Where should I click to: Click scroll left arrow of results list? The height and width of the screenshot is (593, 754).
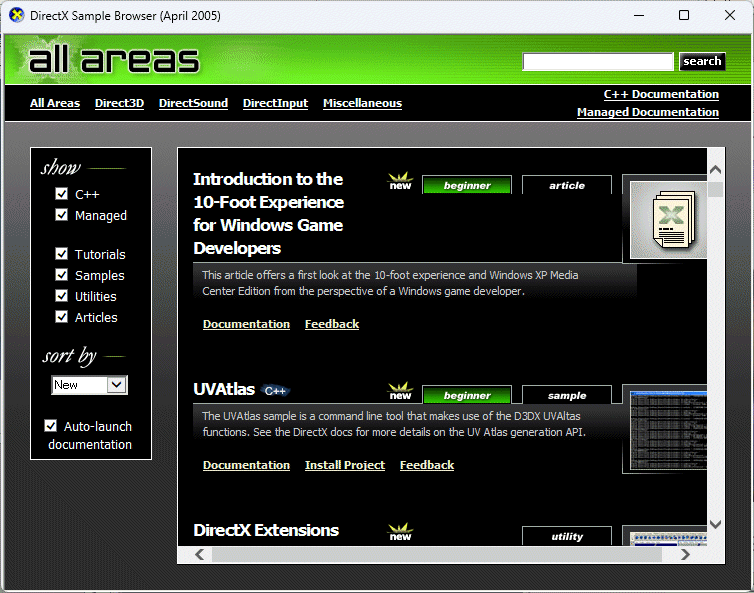(200, 555)
